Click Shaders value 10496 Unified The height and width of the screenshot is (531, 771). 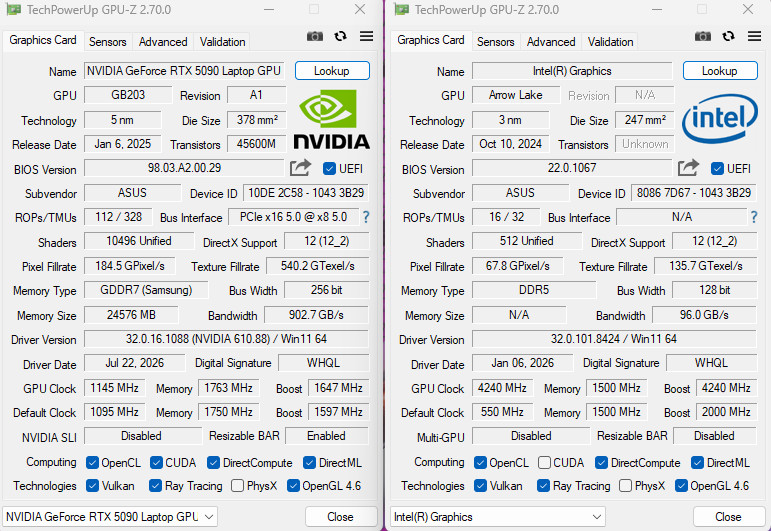pyautogui.click(x=139, y=241)
